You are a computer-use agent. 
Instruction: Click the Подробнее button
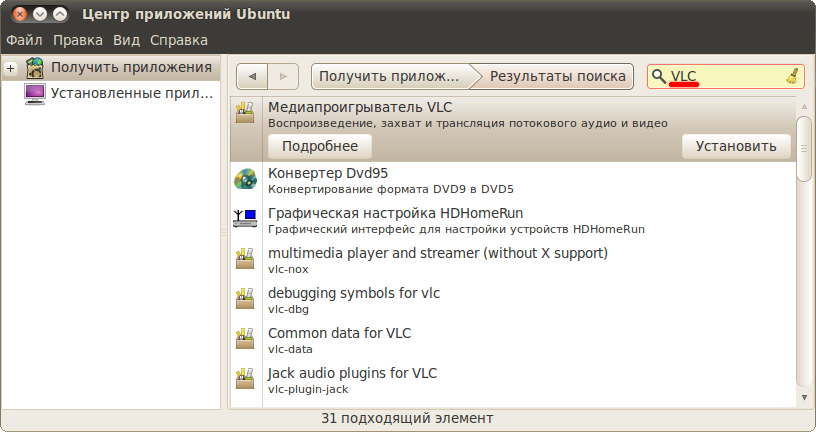click(320, 146)
